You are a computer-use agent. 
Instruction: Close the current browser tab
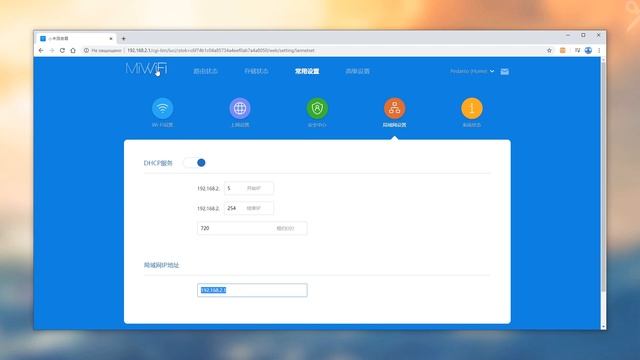(x=111, y=38)
